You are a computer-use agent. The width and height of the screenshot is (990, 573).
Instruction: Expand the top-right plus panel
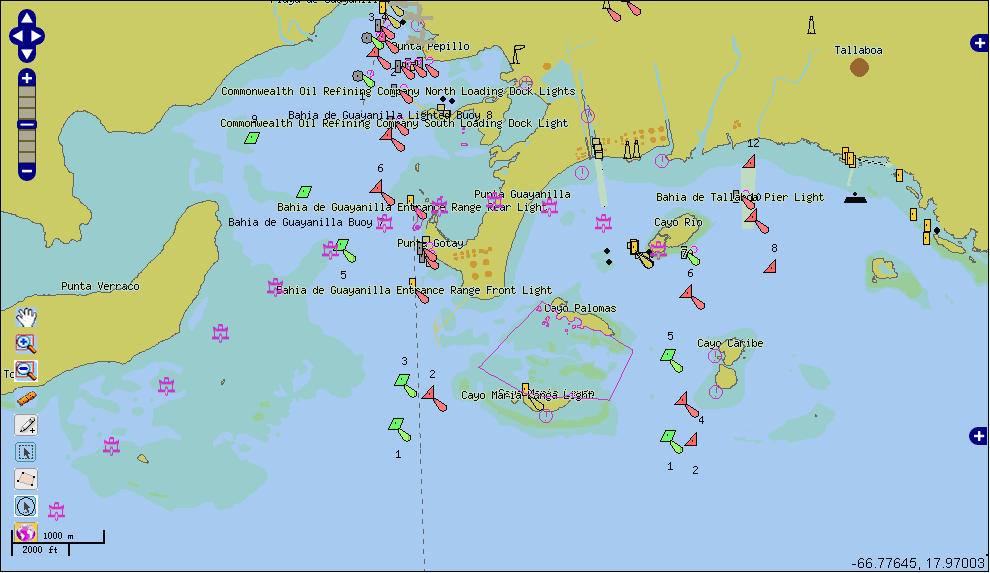pyautogui.click(x=978, y=42)
